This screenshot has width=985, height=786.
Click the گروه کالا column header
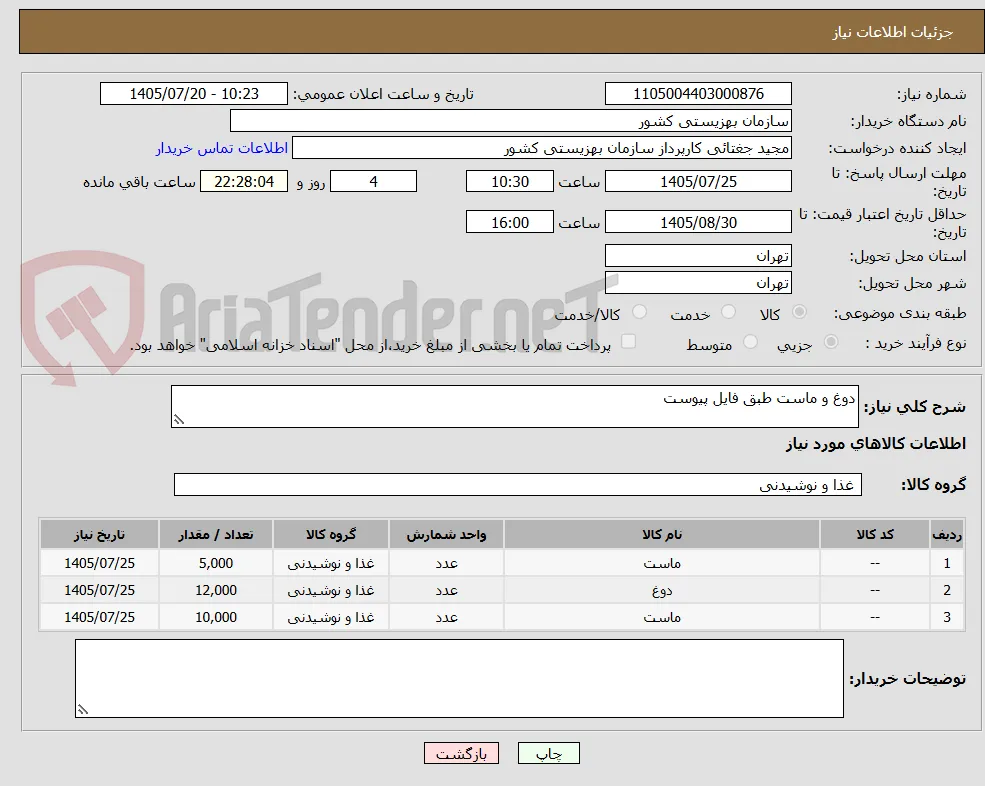point(331,534)
